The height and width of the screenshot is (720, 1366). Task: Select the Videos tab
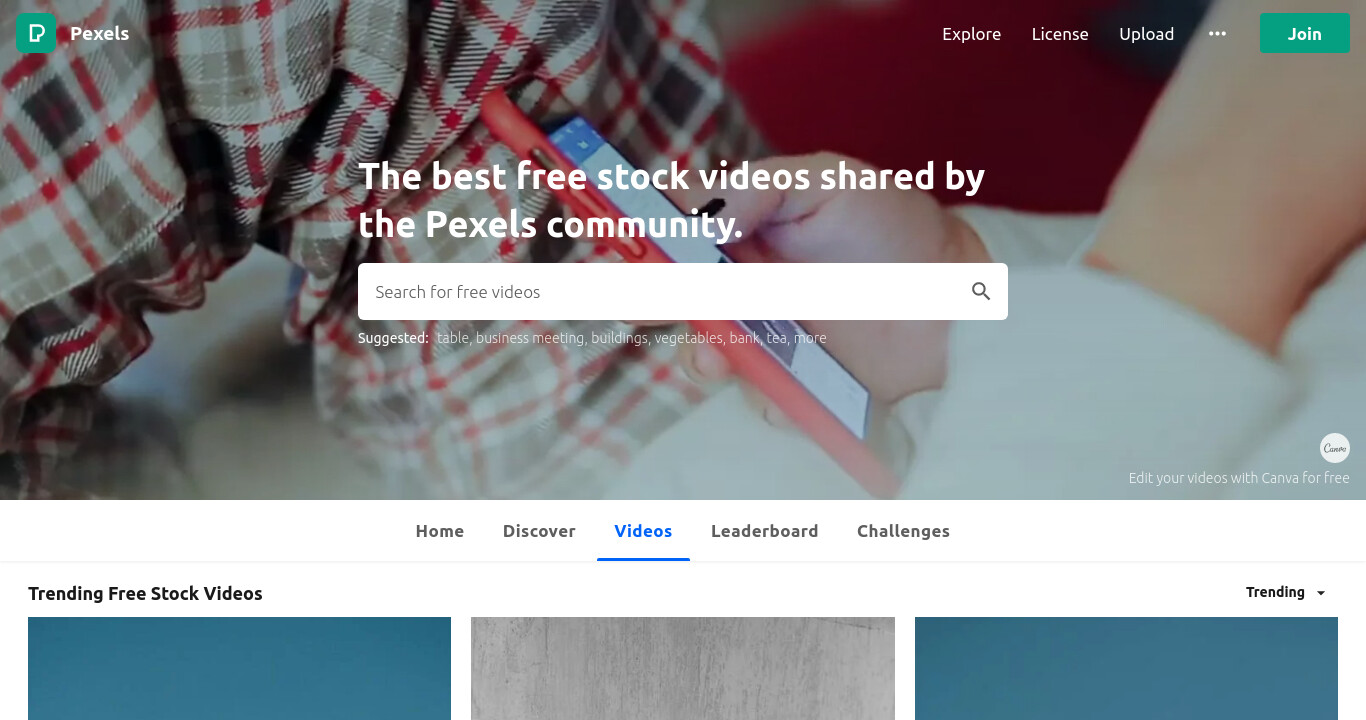[x=643, y=531]
